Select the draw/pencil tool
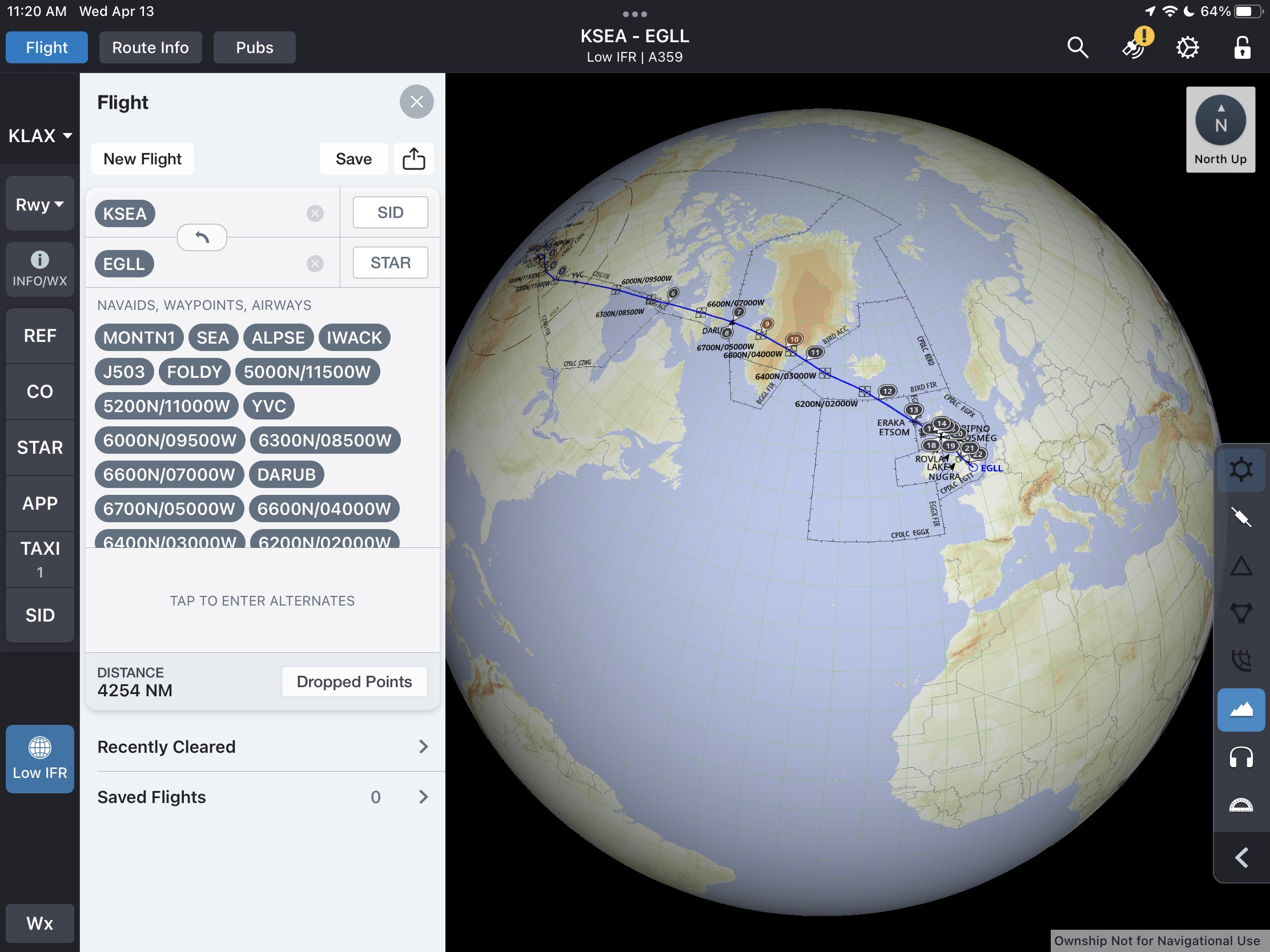Image resolution: width=1270 pixels, height=952 pixels. (1240, 516)
